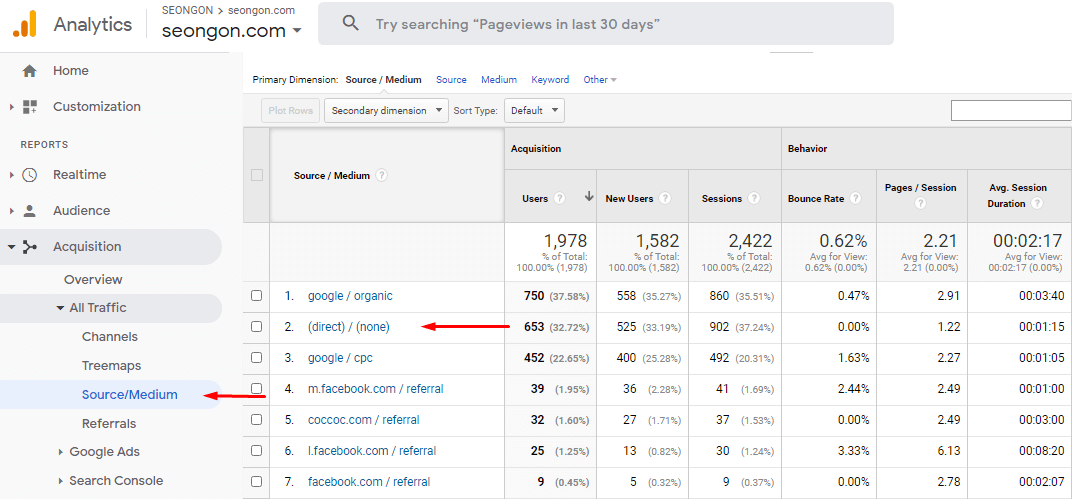Click the search magnifier icon

point(351,24)
